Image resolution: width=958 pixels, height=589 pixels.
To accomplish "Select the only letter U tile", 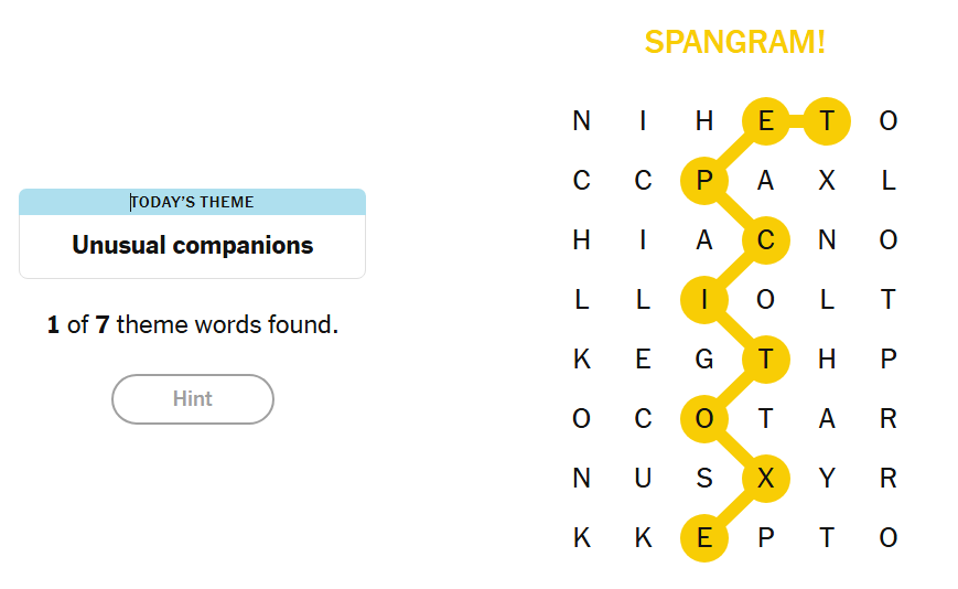I will 643,479.
